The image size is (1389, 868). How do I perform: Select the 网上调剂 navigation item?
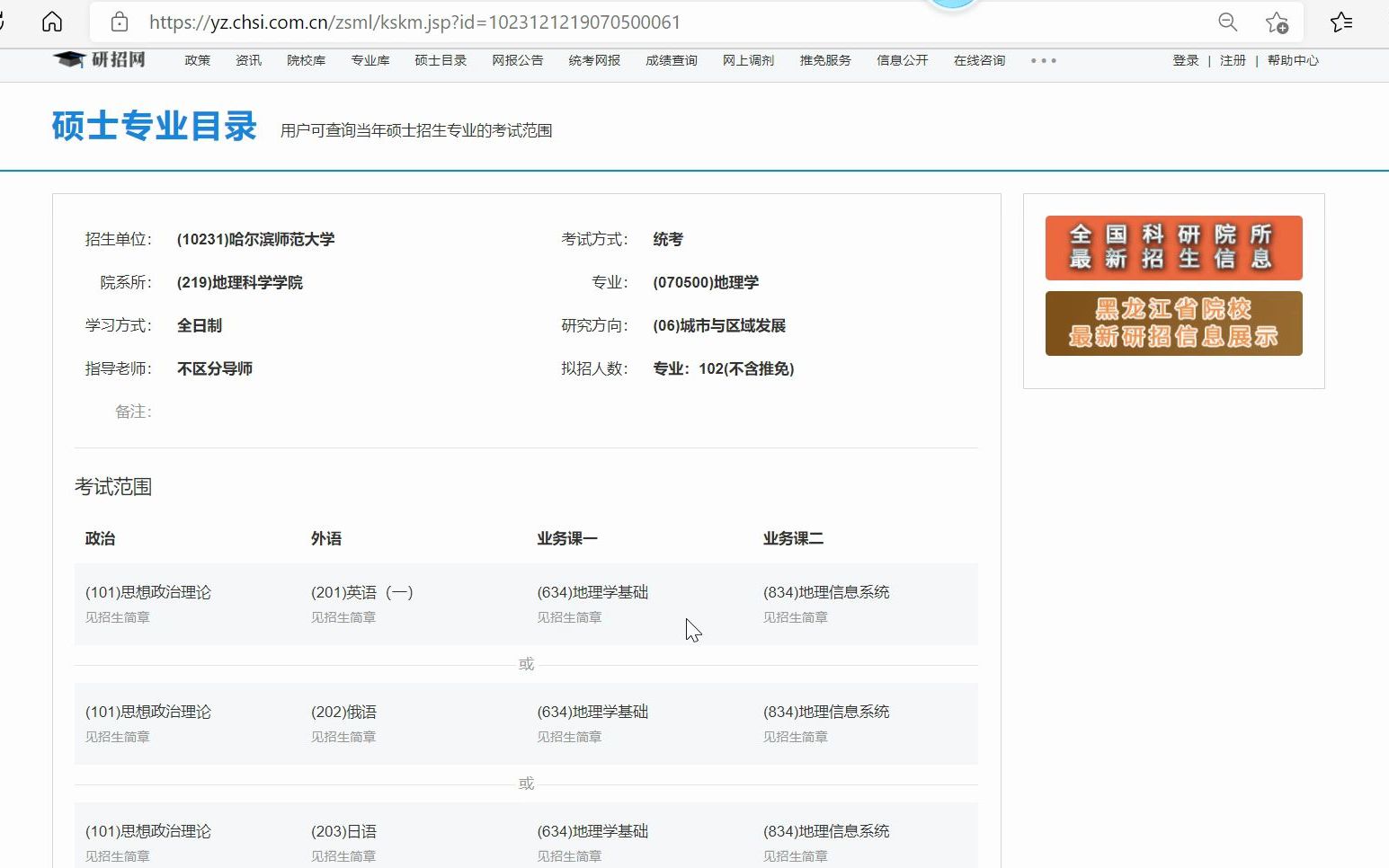click(x=748, y=59)
